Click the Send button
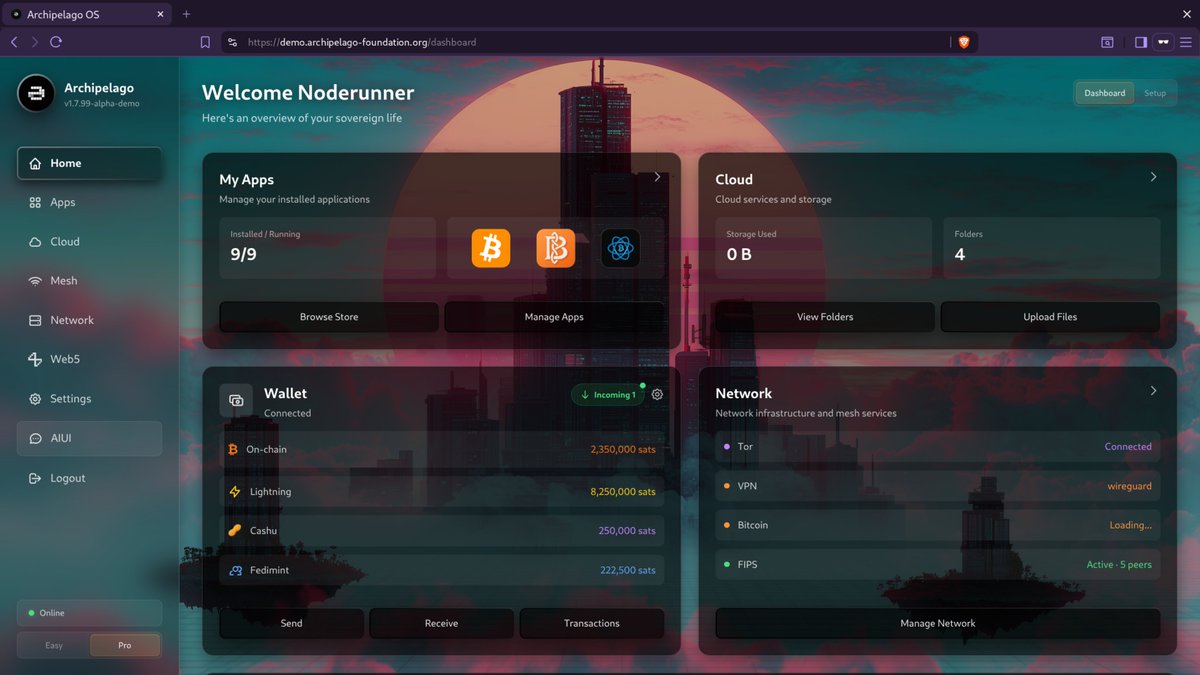This screenshot has height=675, width=1200. coord(292,624)
